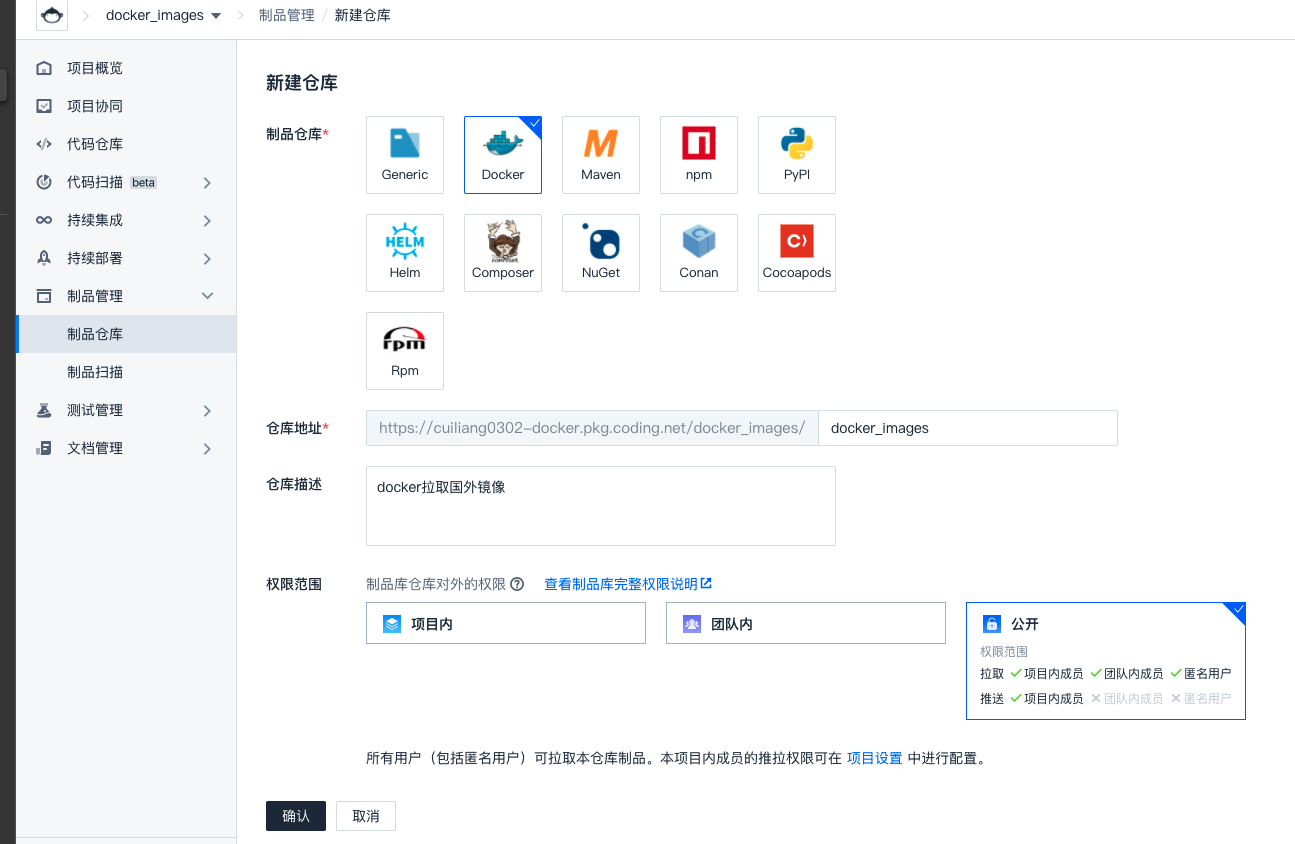Choose the Conan repository type
This screenshot has height=844, width=1295.
[699, 253]
